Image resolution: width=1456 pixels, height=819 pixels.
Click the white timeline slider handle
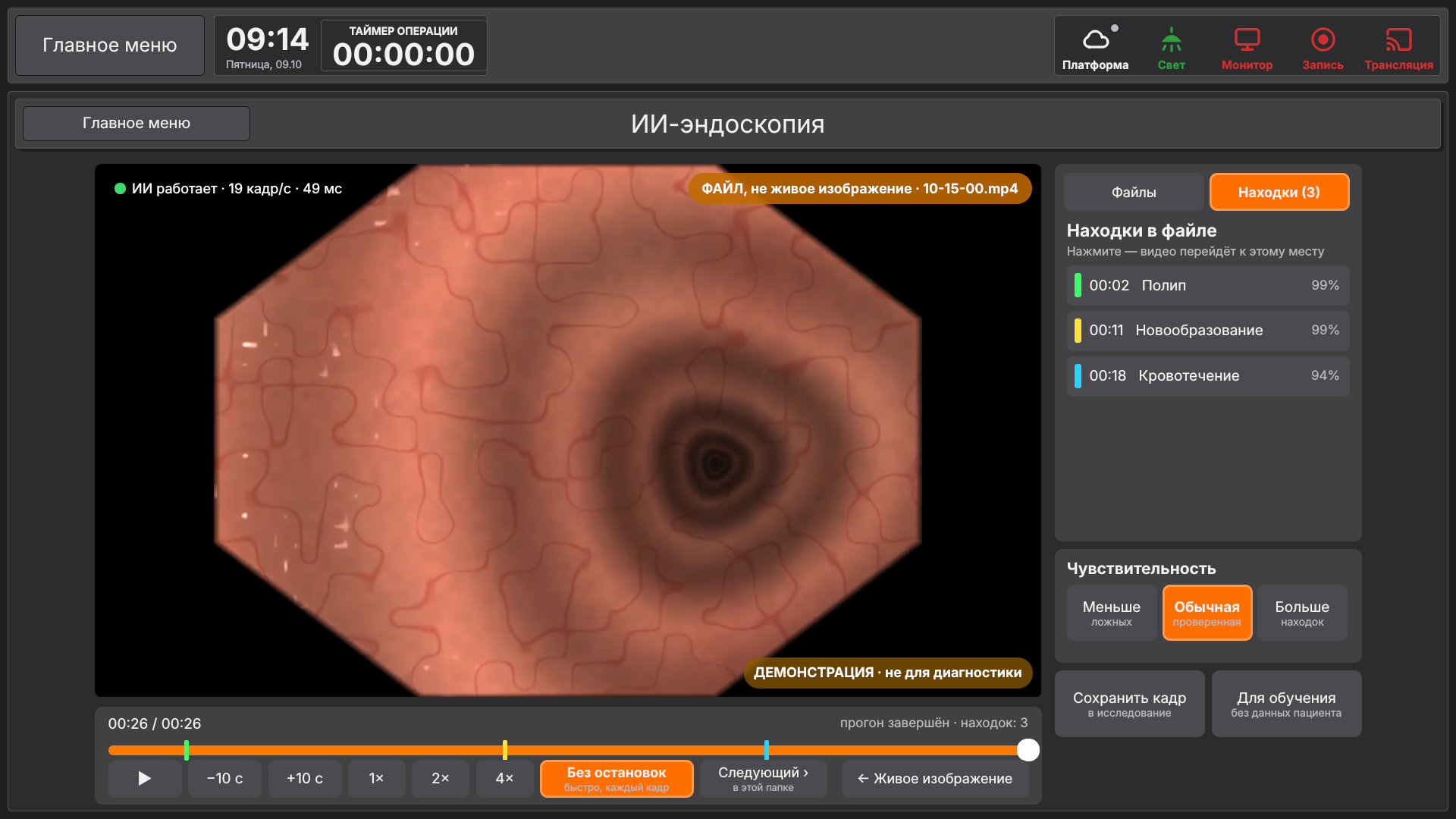click(1028, 750)
